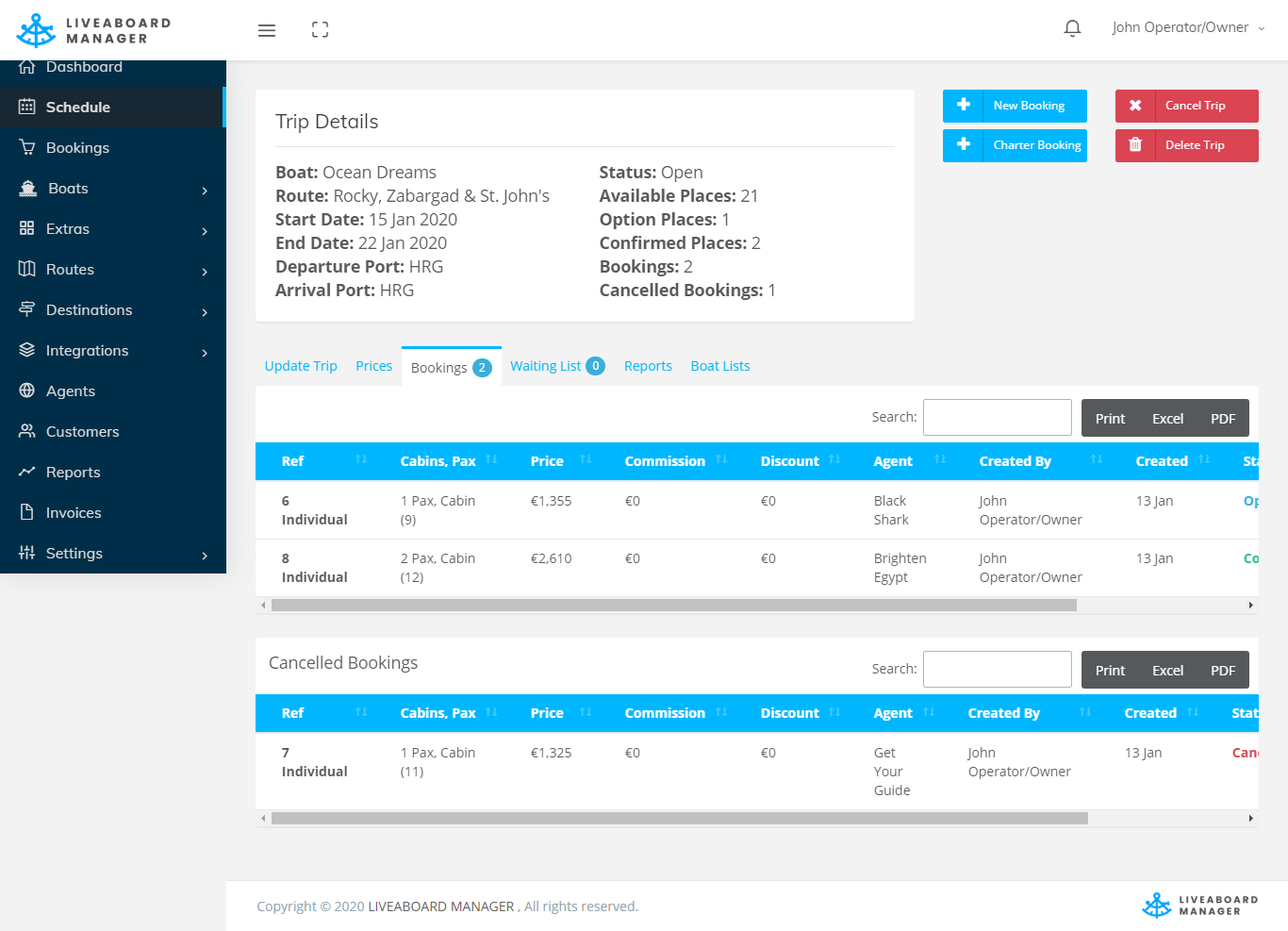Screen dimensions: 1288x931
Task: Open John Operator/Owner user dropdown
Action: point(1187,27)
